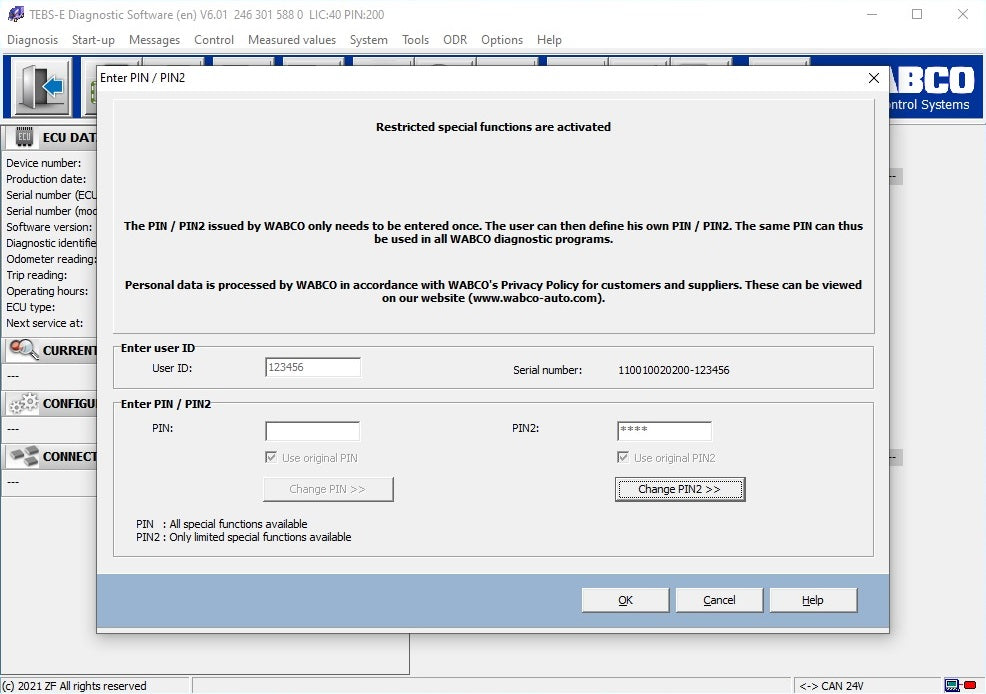986x694 pixels.
Task: Open the Start-up menu
Action: tap(93, 40)
